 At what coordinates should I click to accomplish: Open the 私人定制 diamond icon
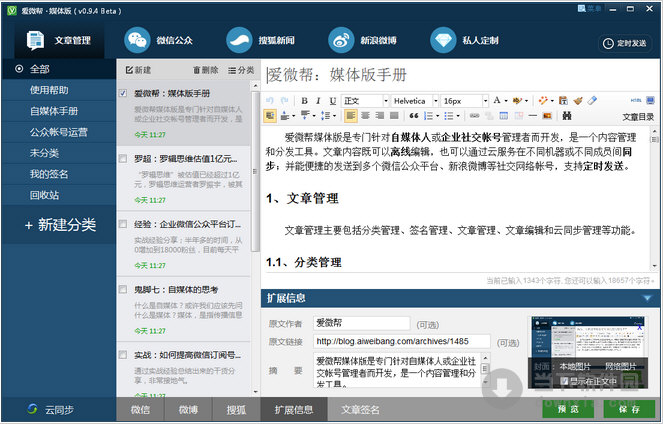pyautogui.click(x=443, y=41)
